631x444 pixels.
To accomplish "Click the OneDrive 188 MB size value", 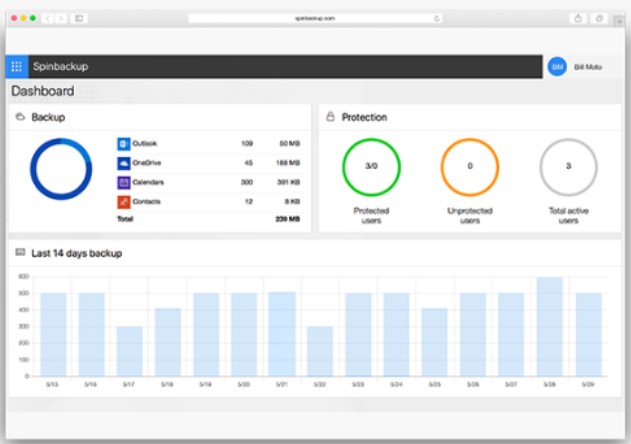I will coord(288,163).
